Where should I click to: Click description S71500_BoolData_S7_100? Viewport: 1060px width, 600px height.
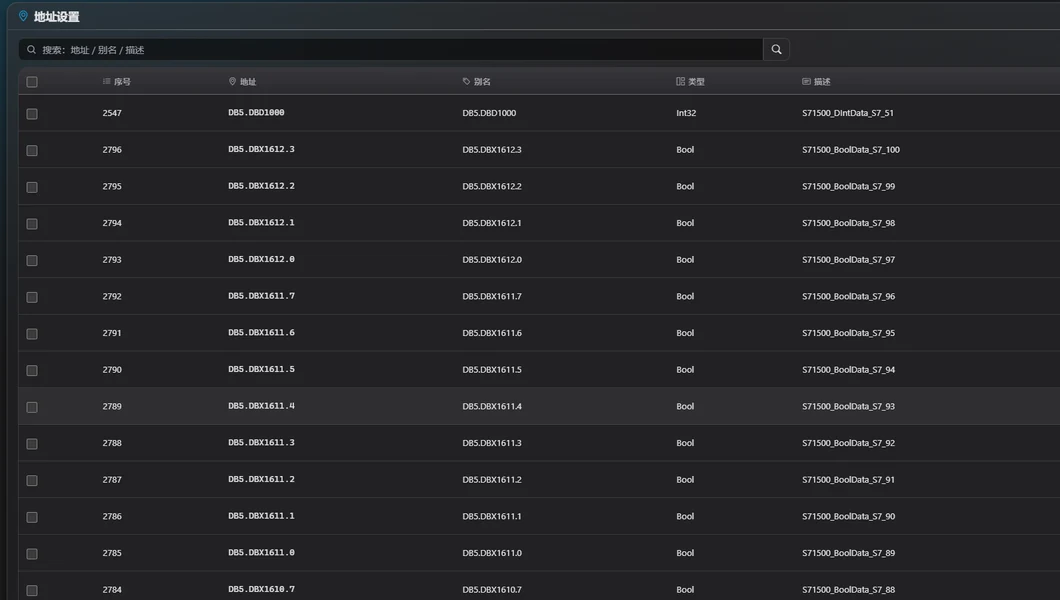851,149
